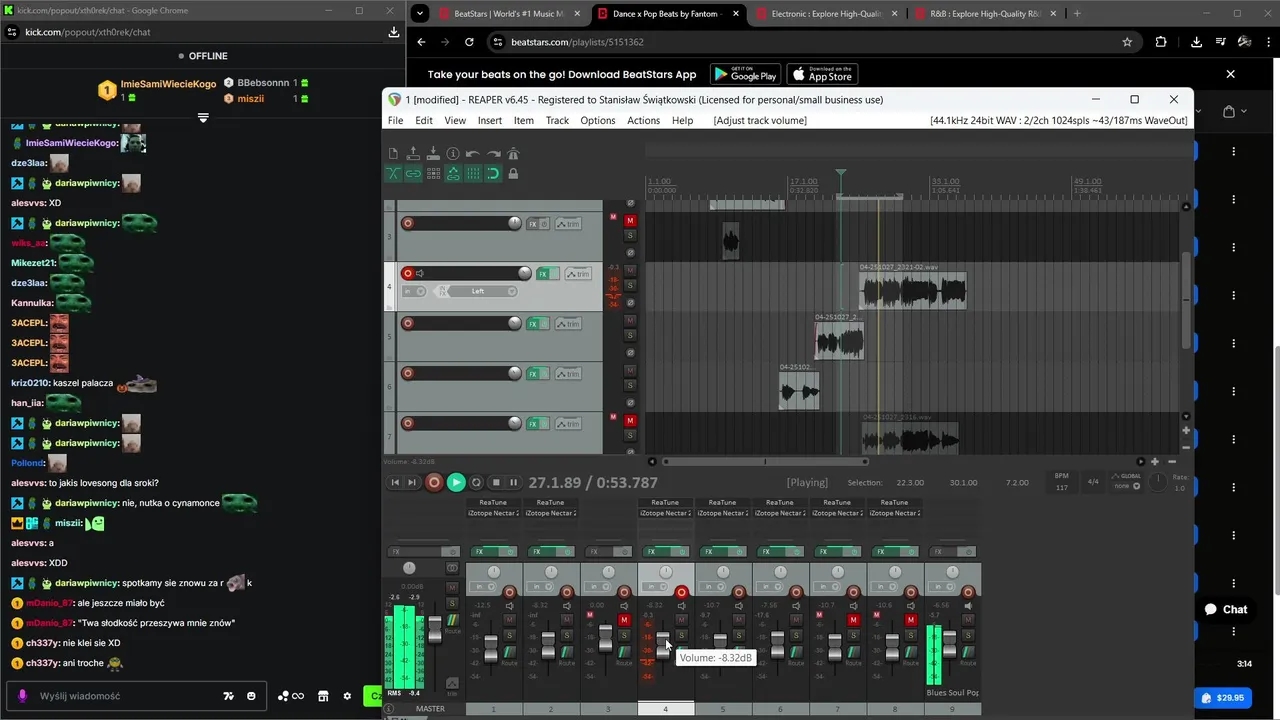
Task: Toggle snap magnet icon in REAPER toolbar
Action: tap(493, 173)
